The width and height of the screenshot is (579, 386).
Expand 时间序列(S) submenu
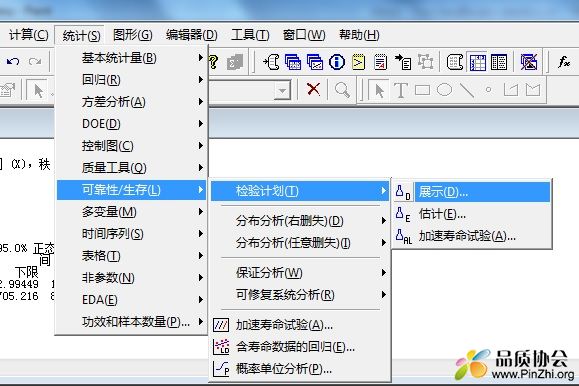[132, 233]
